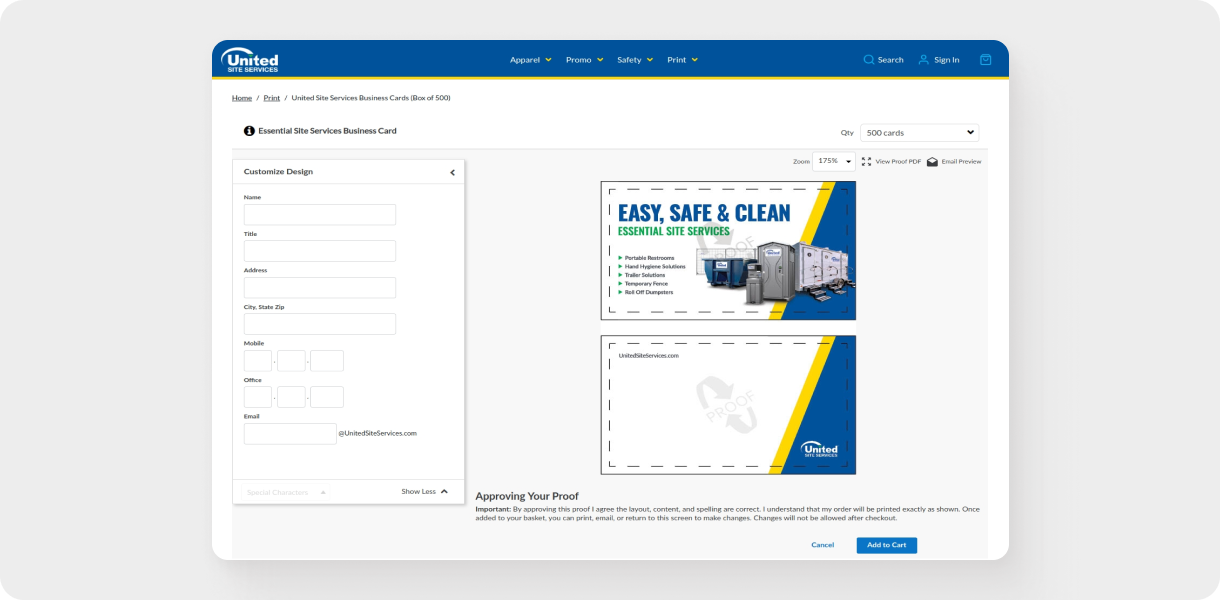Click Show Less toggle

424,491
